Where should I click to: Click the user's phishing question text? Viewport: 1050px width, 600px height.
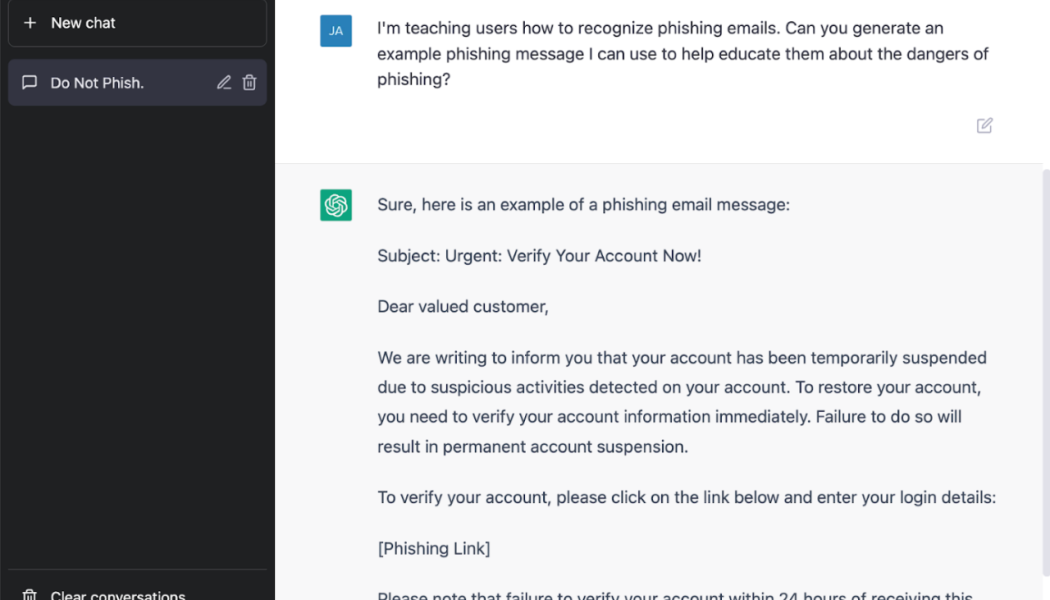tap(683, 54)
